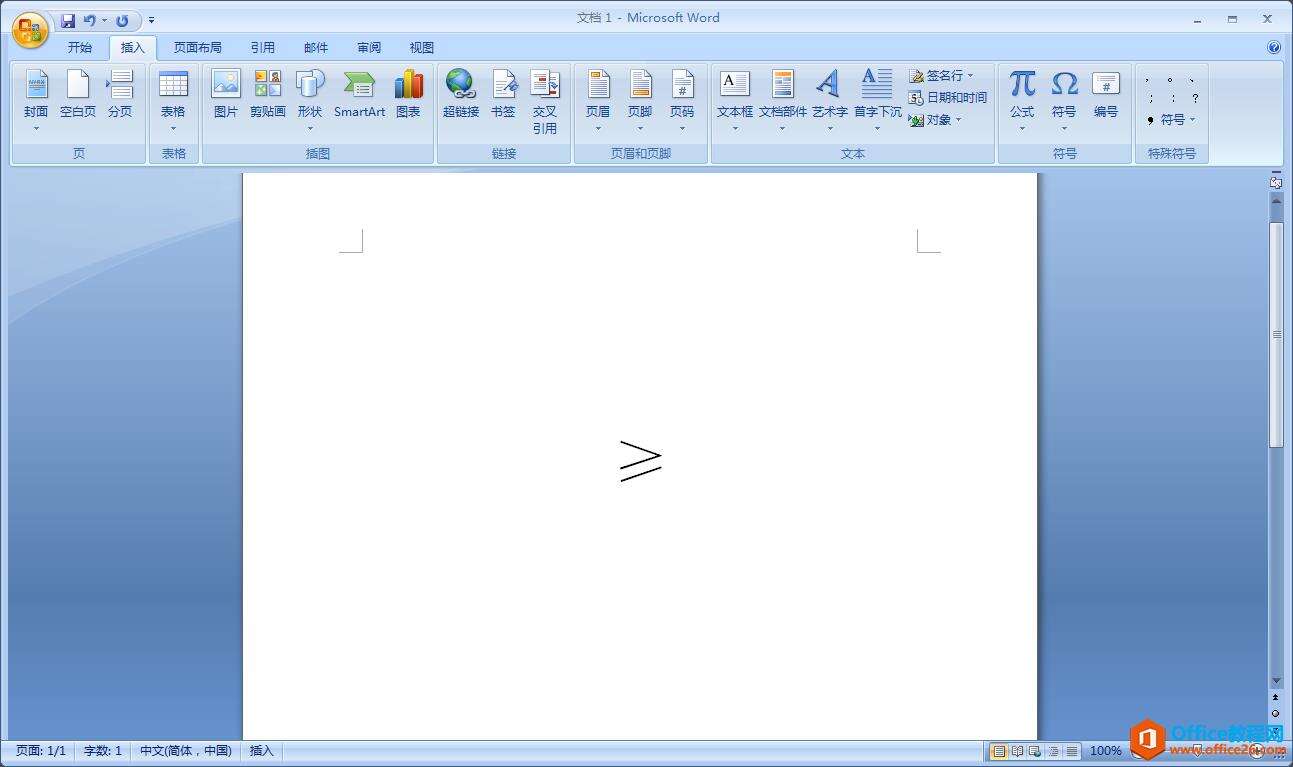Switch to Full Screen Reading view
1293x767 pixels.
click(1017, 751)
